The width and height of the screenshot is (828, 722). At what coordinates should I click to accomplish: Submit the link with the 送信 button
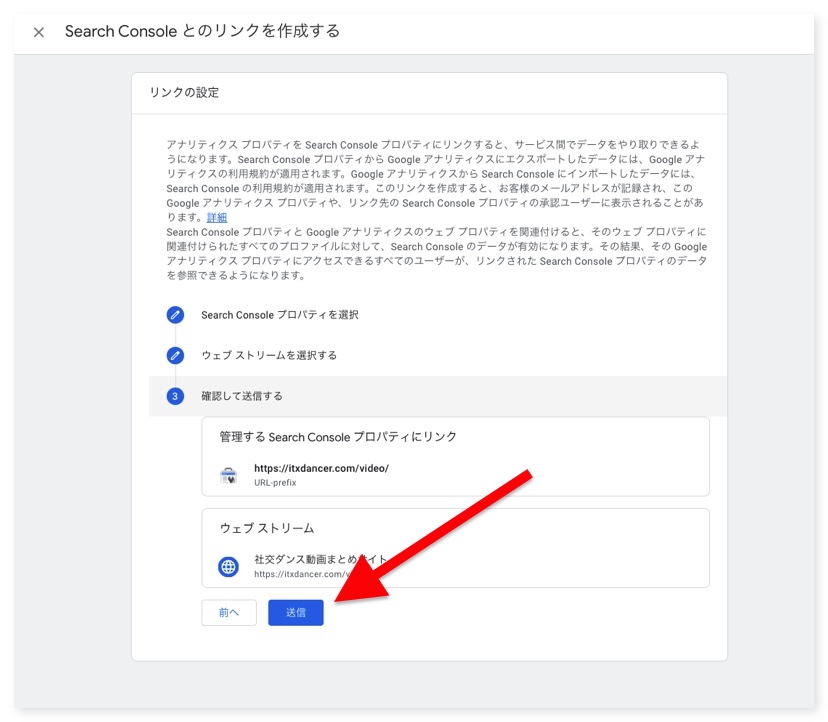(295, 612)
